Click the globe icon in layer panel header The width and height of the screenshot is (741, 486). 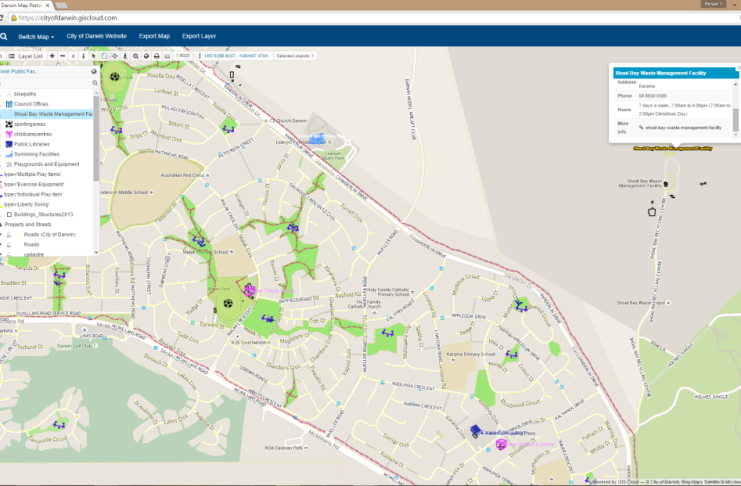pos(94,71)
